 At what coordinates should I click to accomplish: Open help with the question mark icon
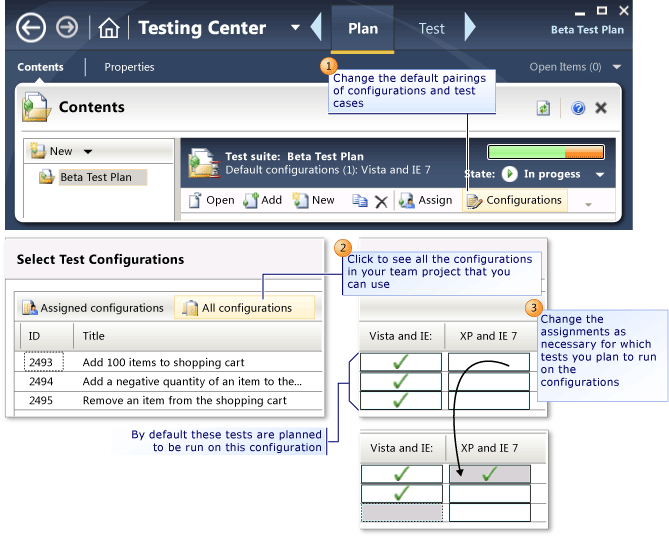point(578,108)
